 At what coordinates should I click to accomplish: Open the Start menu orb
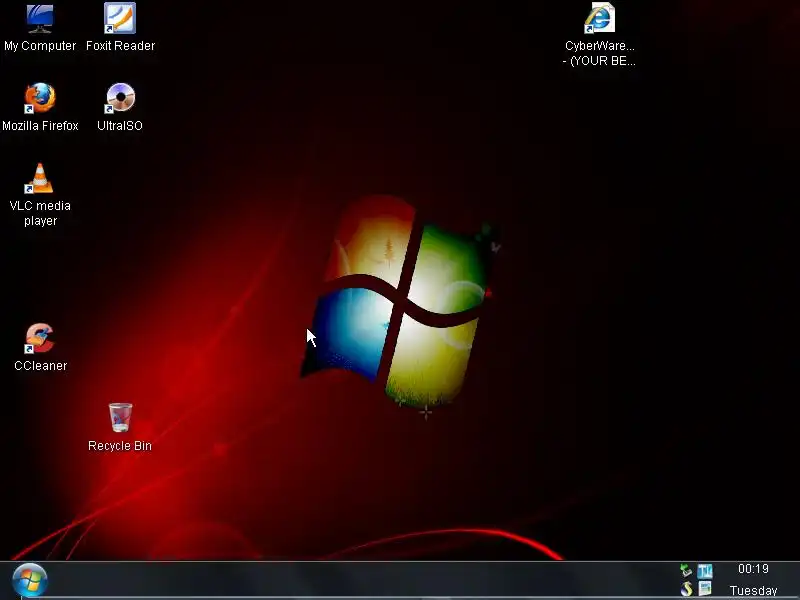point(30,580)
